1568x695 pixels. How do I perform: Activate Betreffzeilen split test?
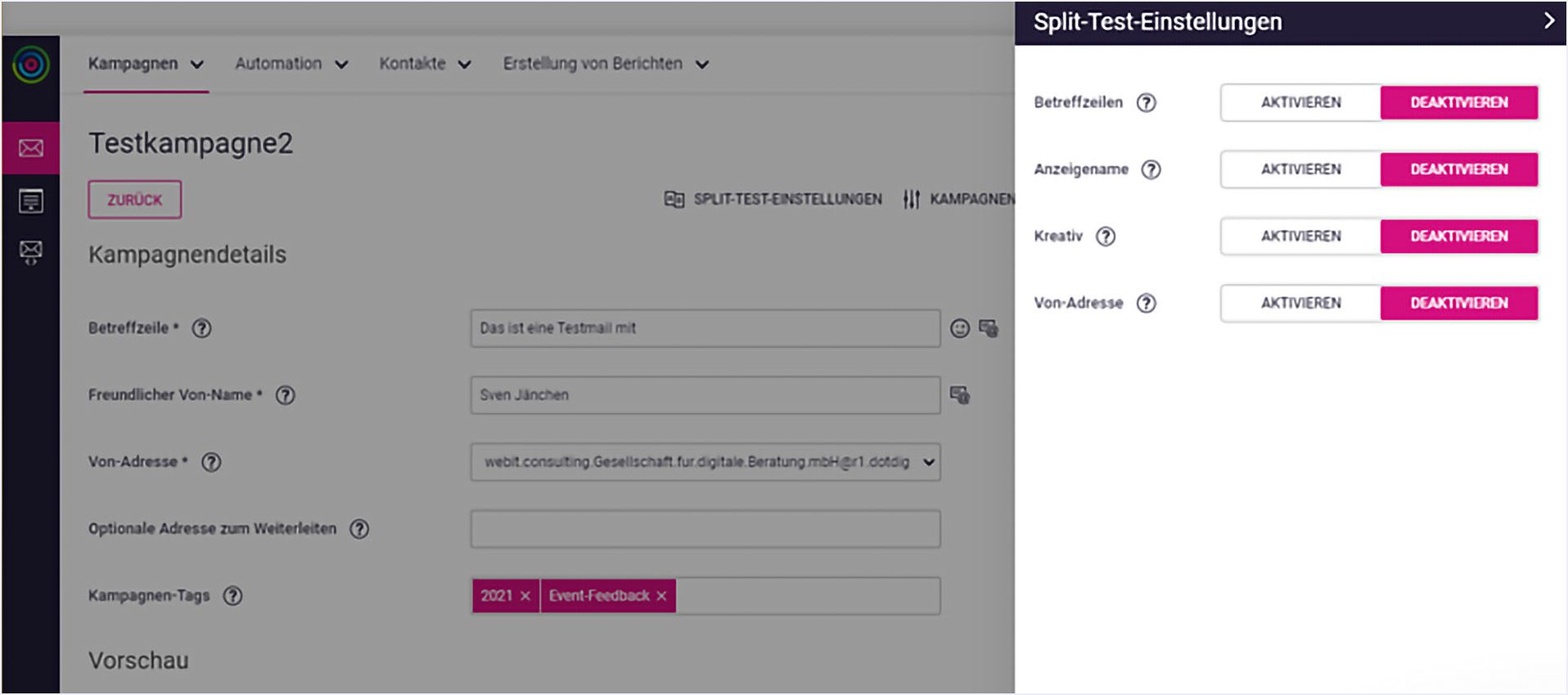[x=1300, y=103]
